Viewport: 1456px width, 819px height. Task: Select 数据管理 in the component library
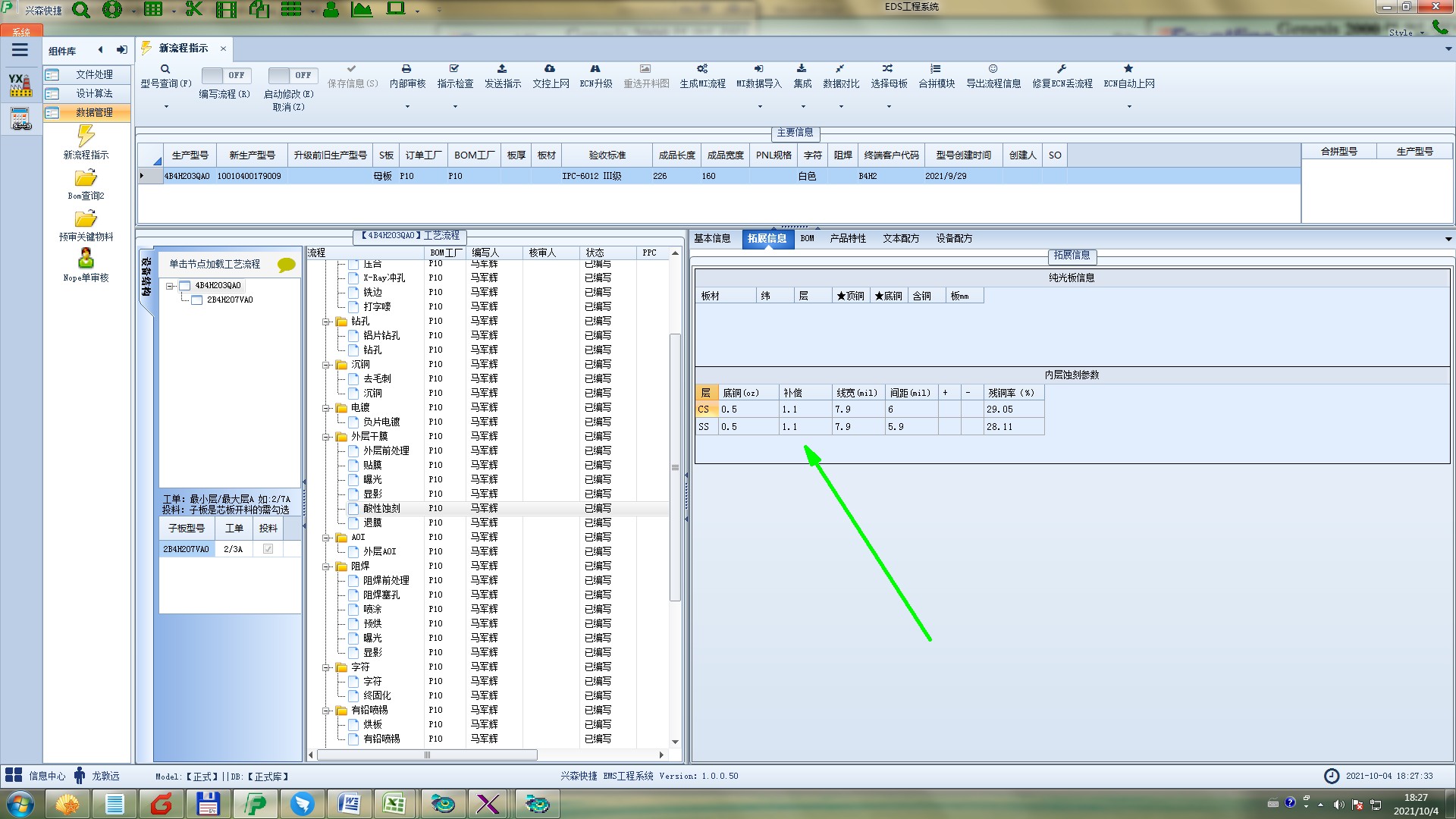pyautogui.click(x=94, y=112)
